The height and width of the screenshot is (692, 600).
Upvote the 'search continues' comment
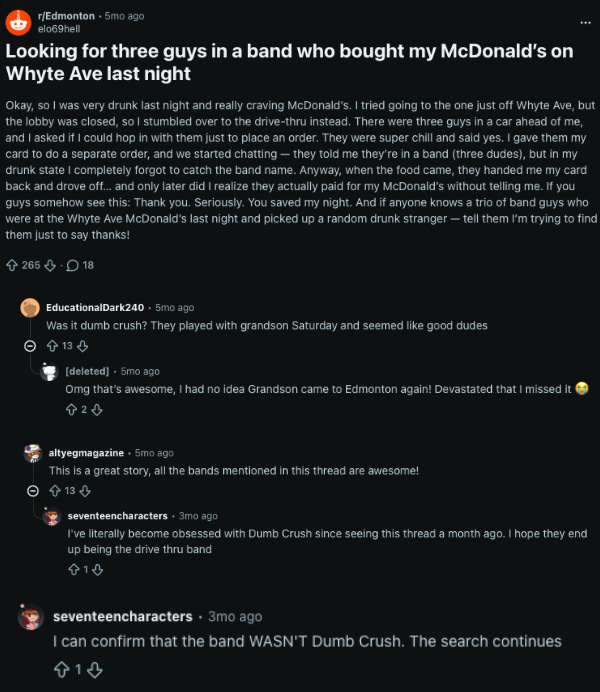pyautogui.click(x=62, y=670)
